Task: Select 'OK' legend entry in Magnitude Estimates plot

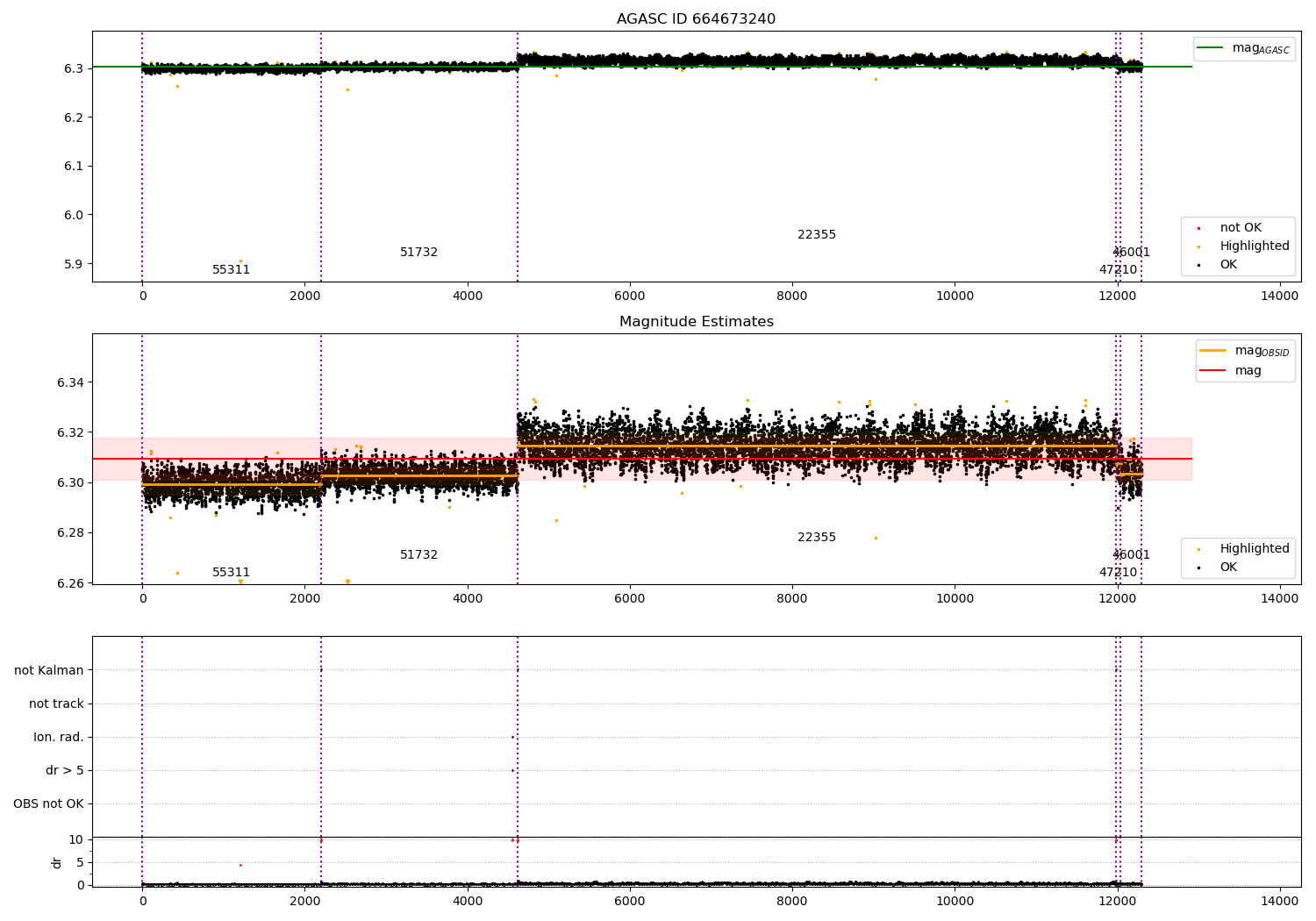Action: pyautogui.click(x=1228, y=568)
